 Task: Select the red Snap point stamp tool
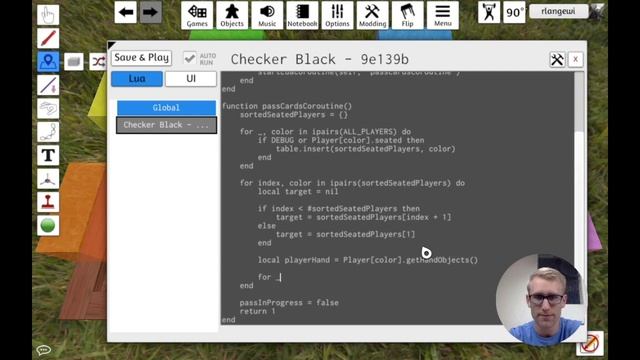click(48, 202)
